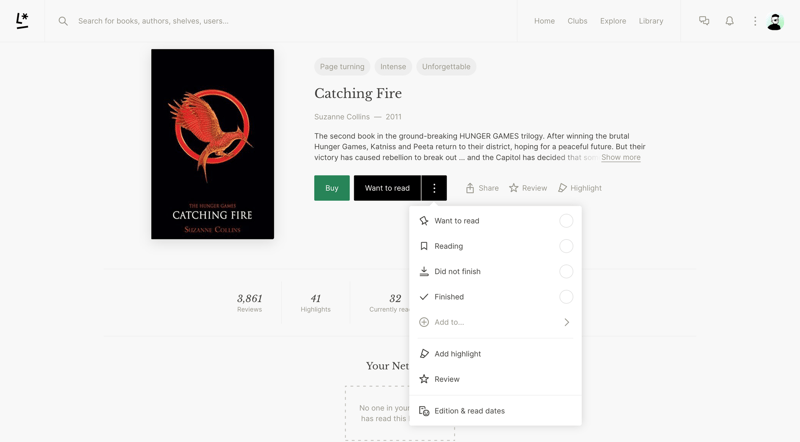Click the green Buy button
Viewport: 800px width, 442px height.
click(x=332, y=188)
